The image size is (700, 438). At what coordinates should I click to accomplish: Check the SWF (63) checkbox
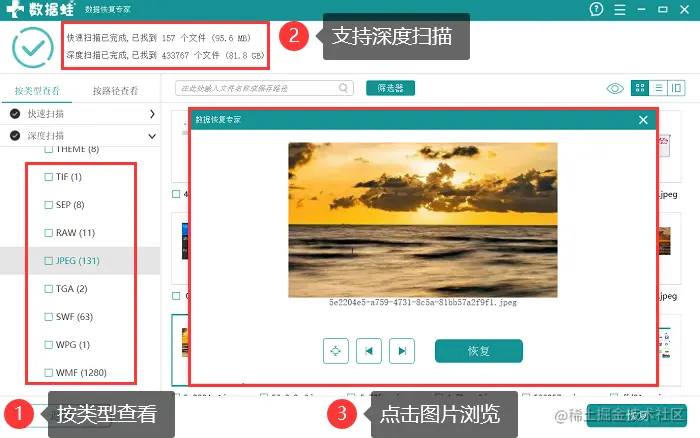coord(49,317)
